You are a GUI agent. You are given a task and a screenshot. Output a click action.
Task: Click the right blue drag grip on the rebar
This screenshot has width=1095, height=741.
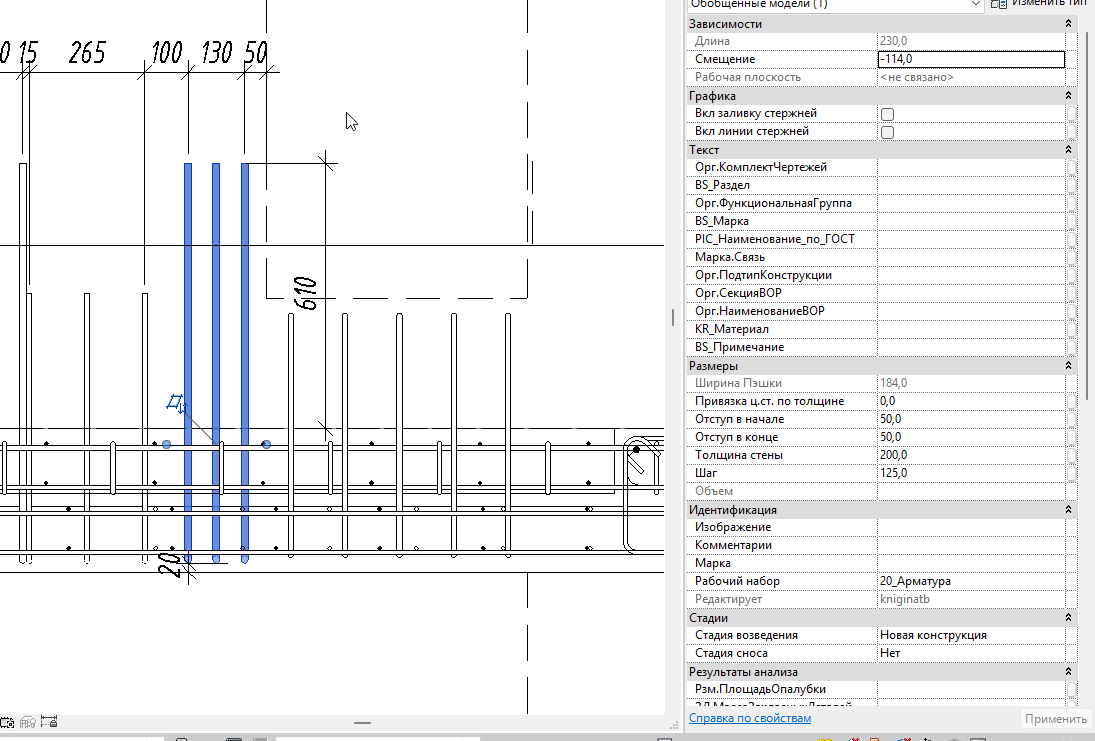266,444
